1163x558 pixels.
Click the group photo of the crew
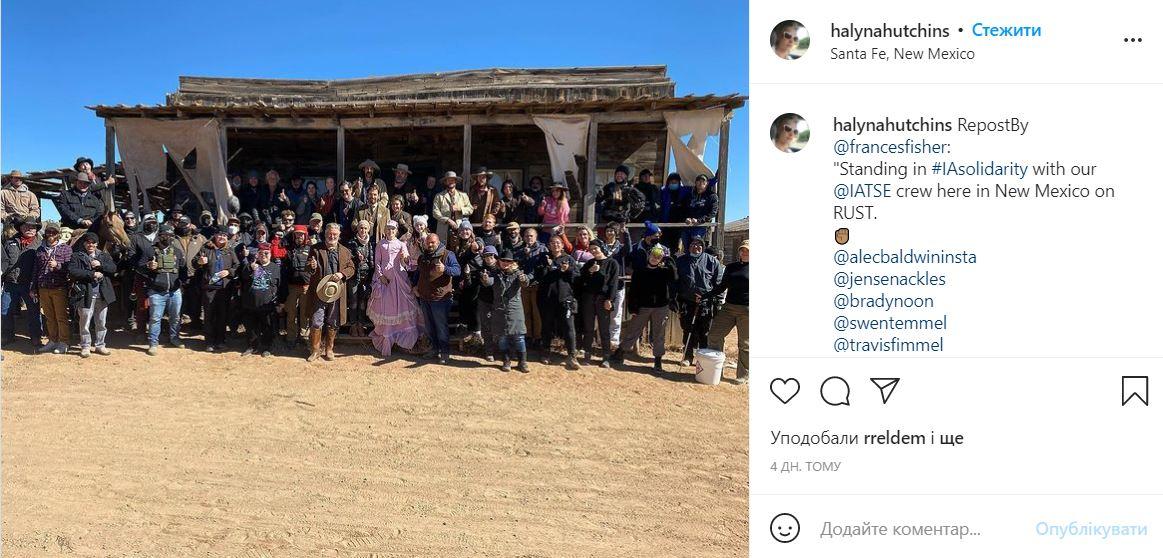click(x=375, y=279)
